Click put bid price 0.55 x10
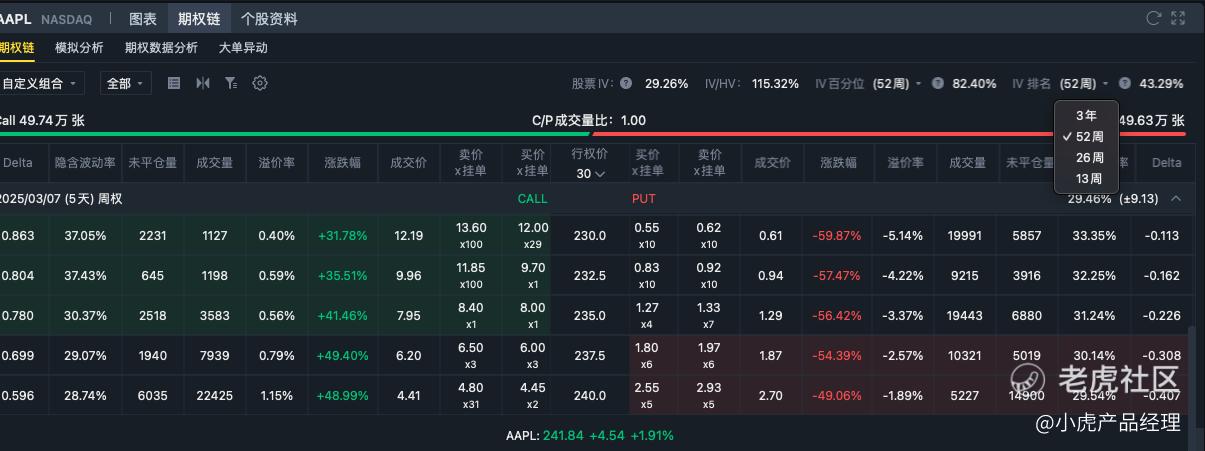Image resolution: width=1205 pixels, height=451 pixels. (647, 236)
